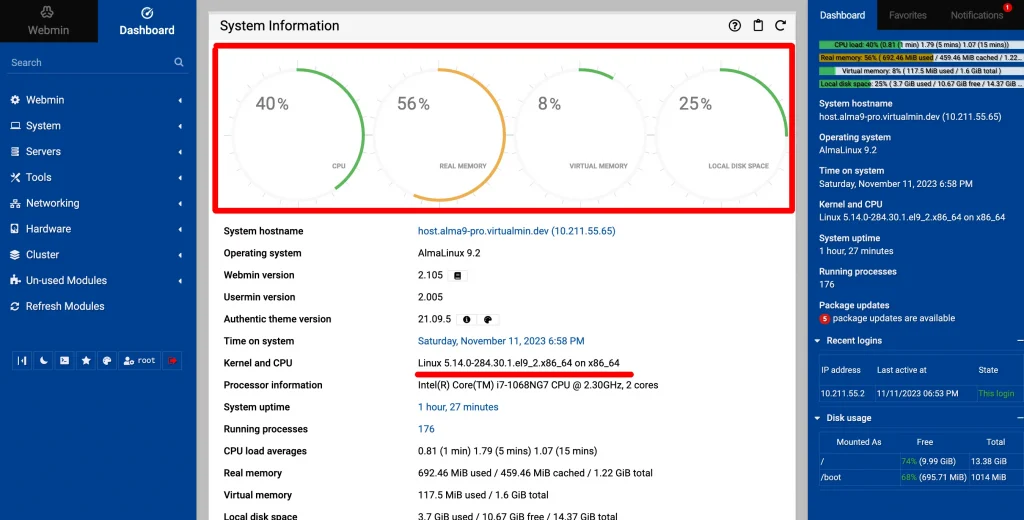
Task: Click 'package updates are available' in right panel
Action: [893, 318]
